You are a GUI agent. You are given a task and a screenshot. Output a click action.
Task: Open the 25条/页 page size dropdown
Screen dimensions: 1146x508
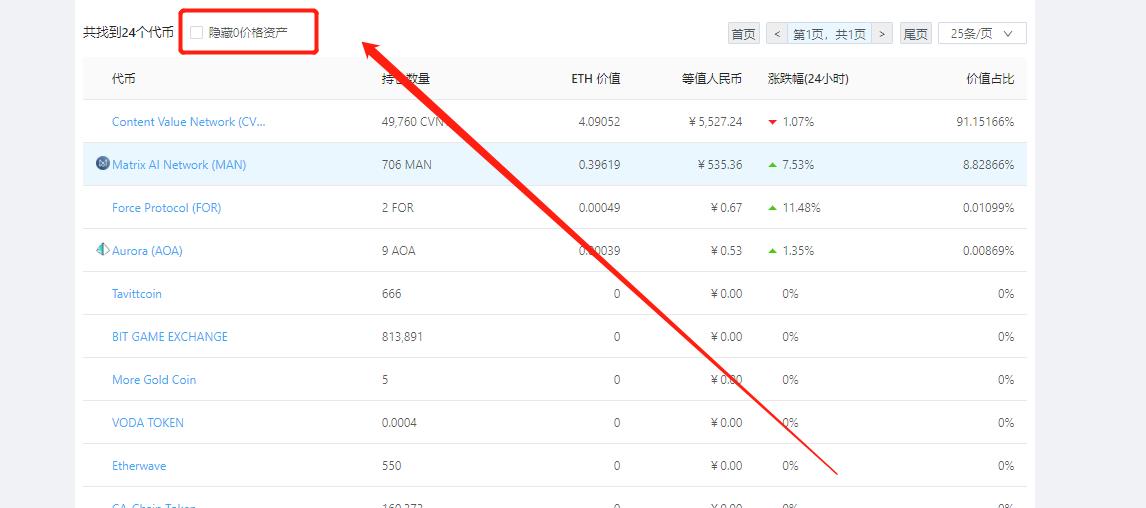982,34
